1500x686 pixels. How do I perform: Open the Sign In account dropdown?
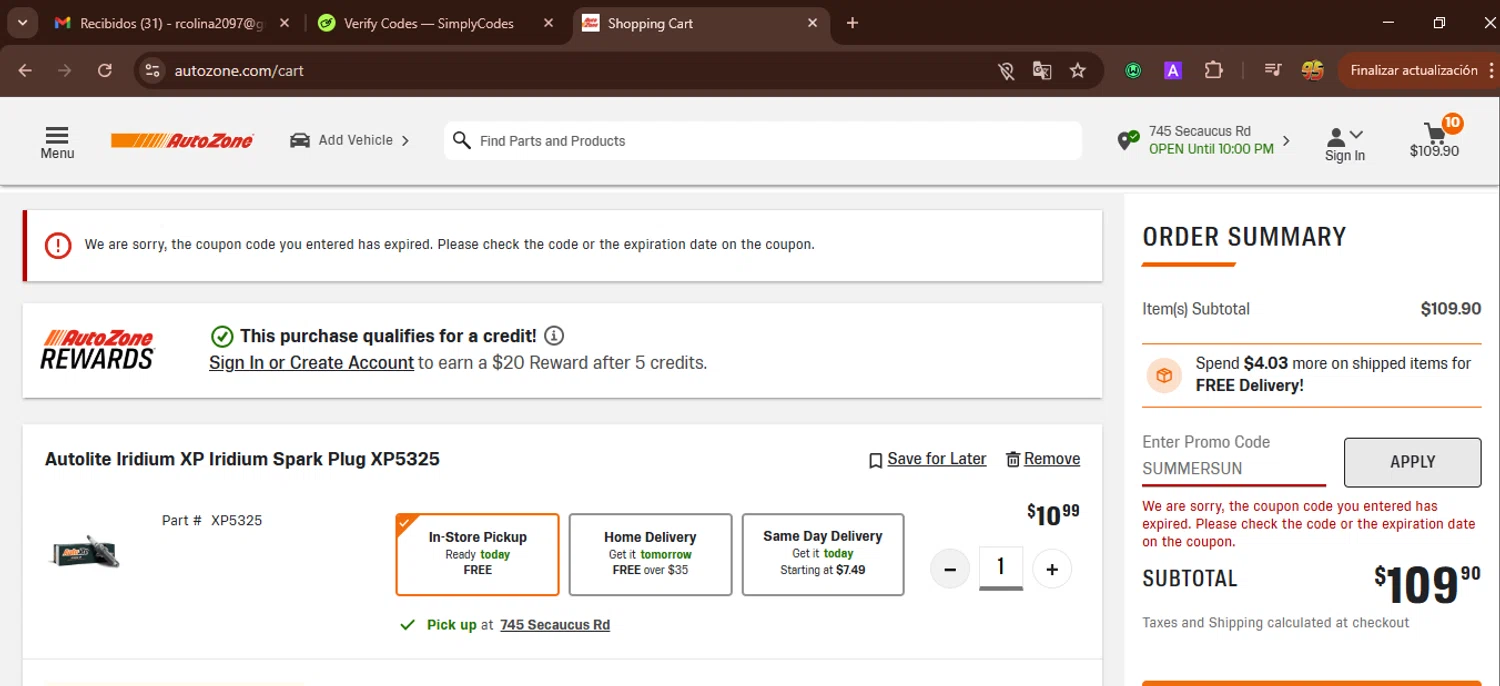pyautogui.click(x=1345, y=144)
